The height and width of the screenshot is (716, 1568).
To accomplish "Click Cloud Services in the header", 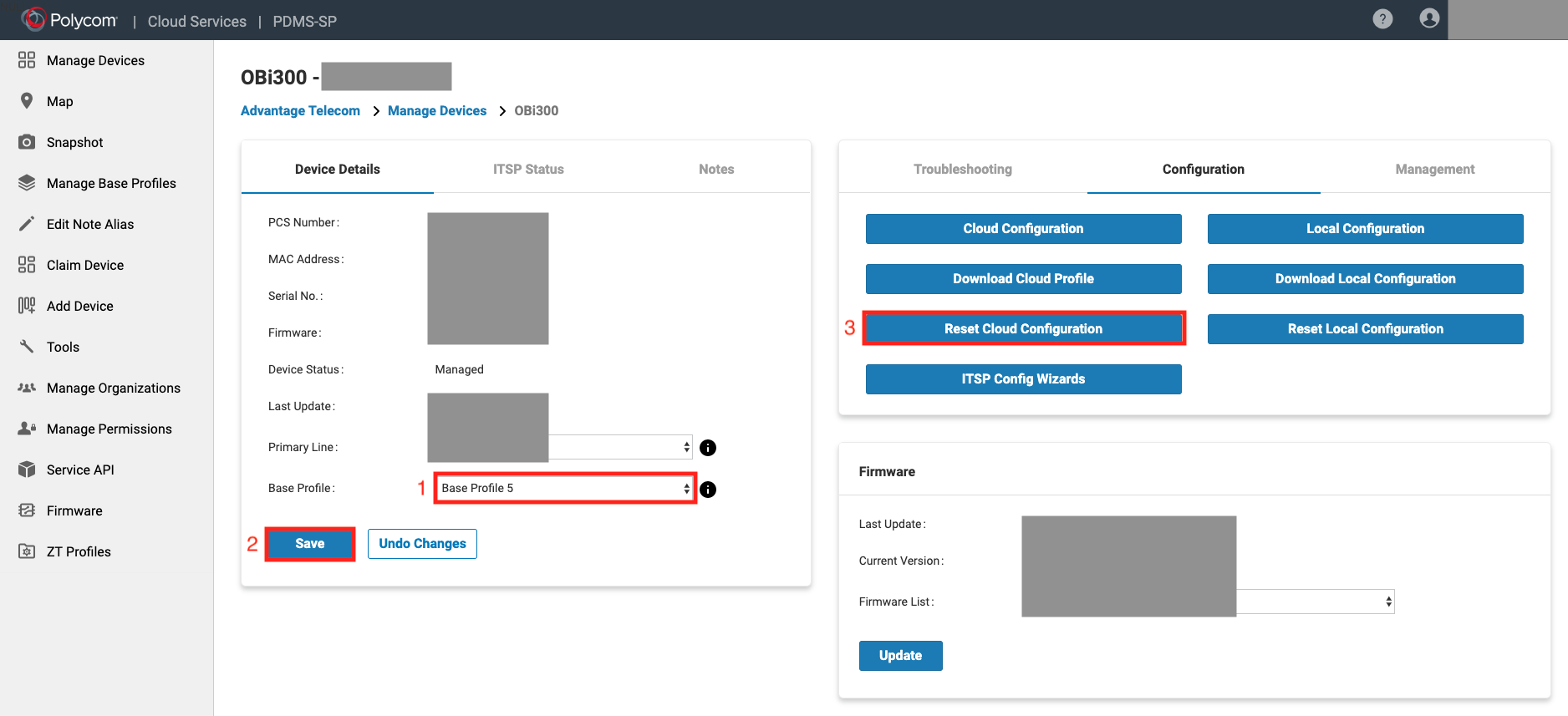I will click(x=197, y=21).
